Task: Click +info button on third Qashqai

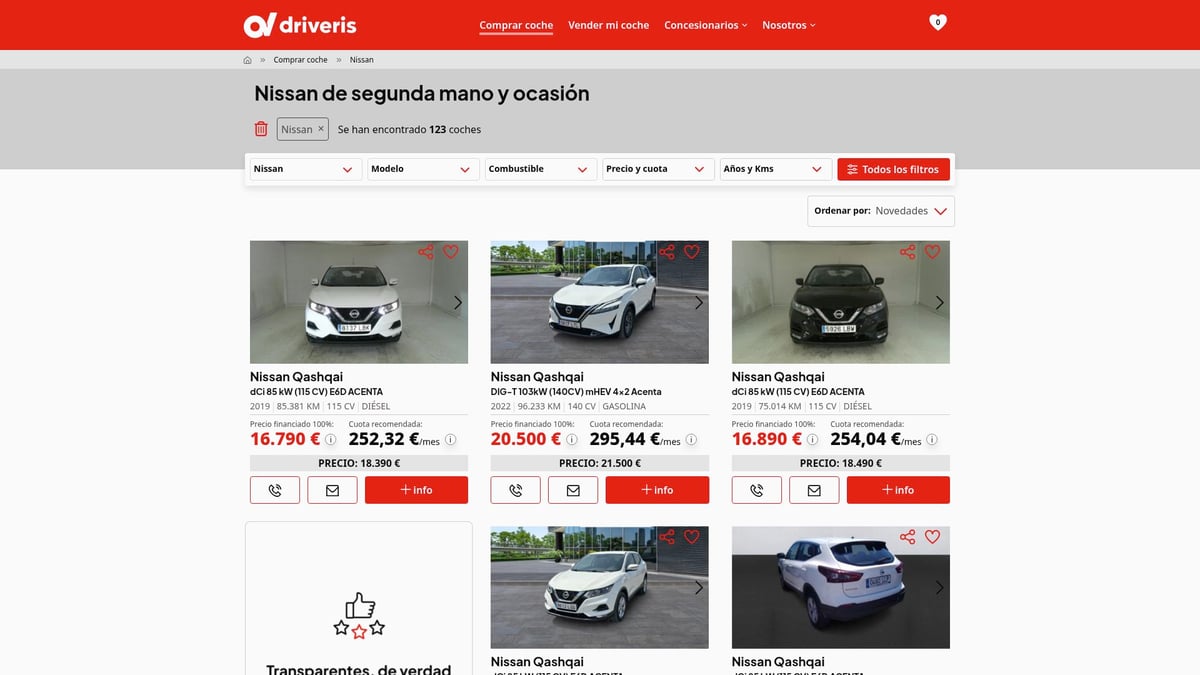Action: pos(898,490)
